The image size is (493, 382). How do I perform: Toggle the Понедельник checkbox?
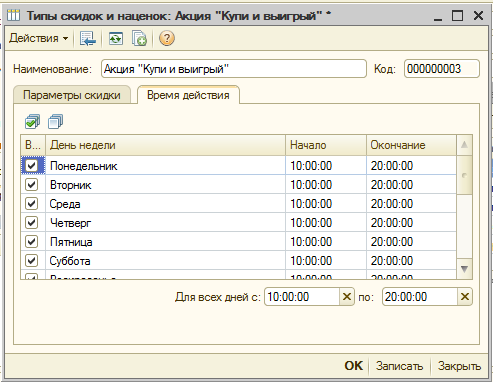[32, 165]
